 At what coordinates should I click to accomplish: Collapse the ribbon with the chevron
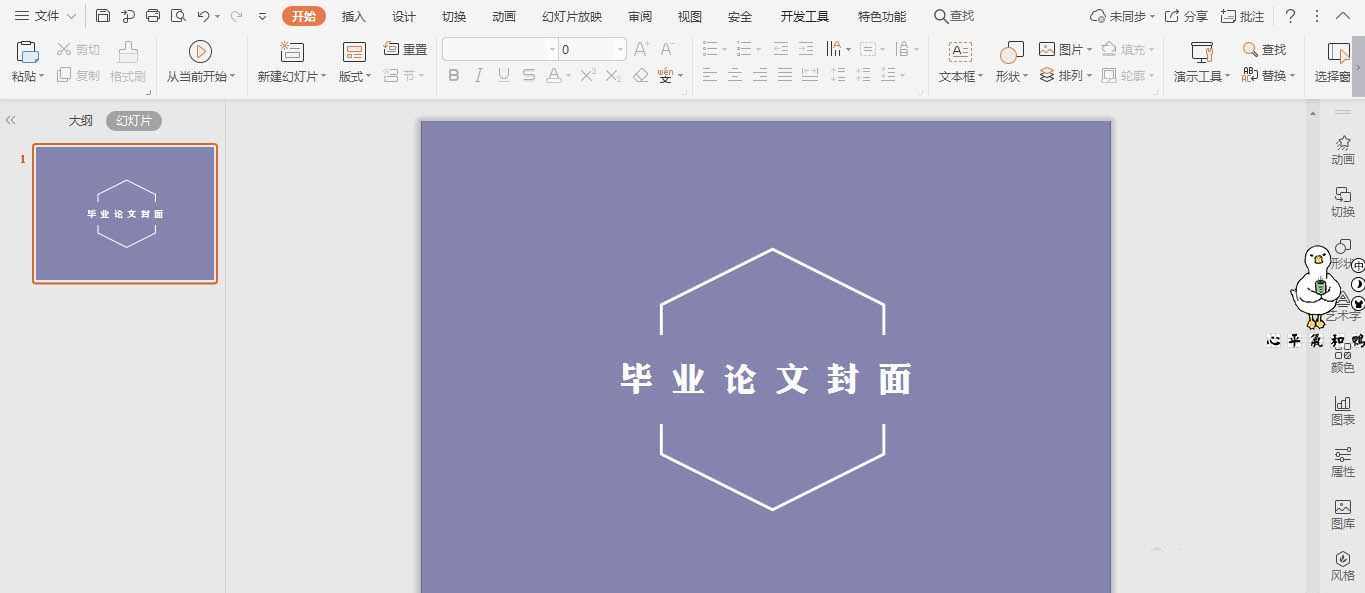coord(1343,16)
